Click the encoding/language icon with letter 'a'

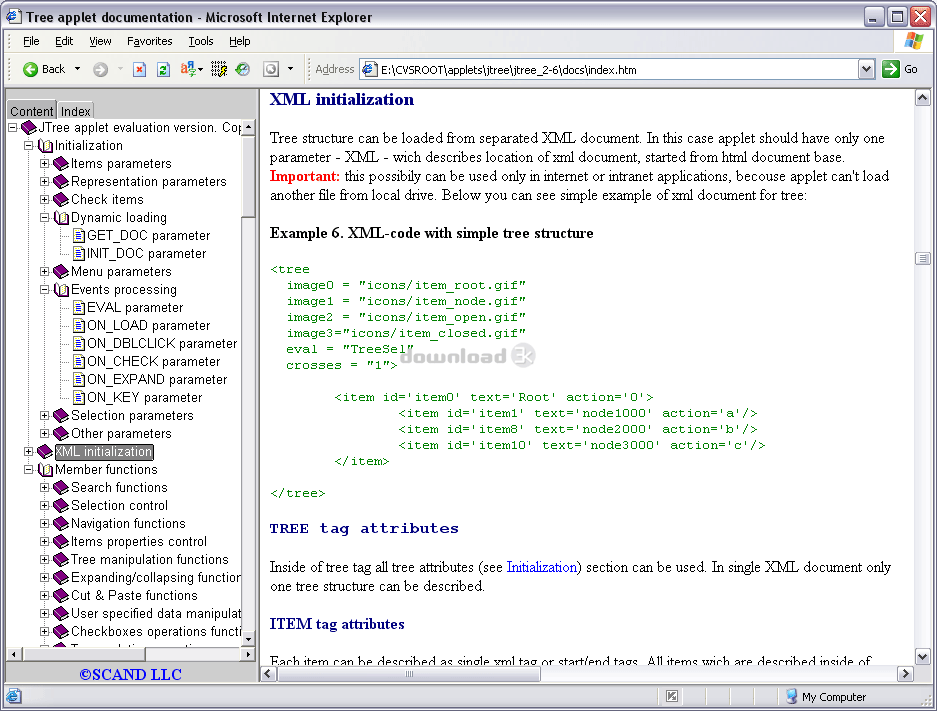(188, 69)
